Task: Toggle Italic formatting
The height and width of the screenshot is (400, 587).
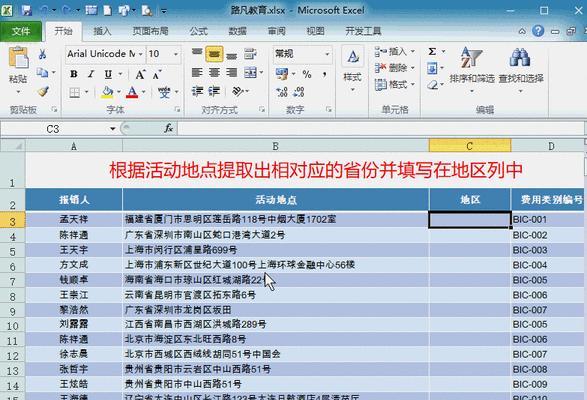Action: (x=91, y=74)
